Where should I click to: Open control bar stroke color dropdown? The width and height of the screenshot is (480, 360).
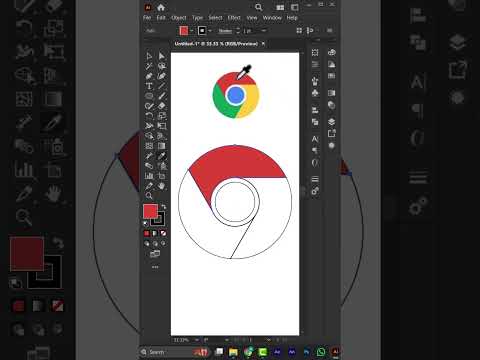point(210,31)
